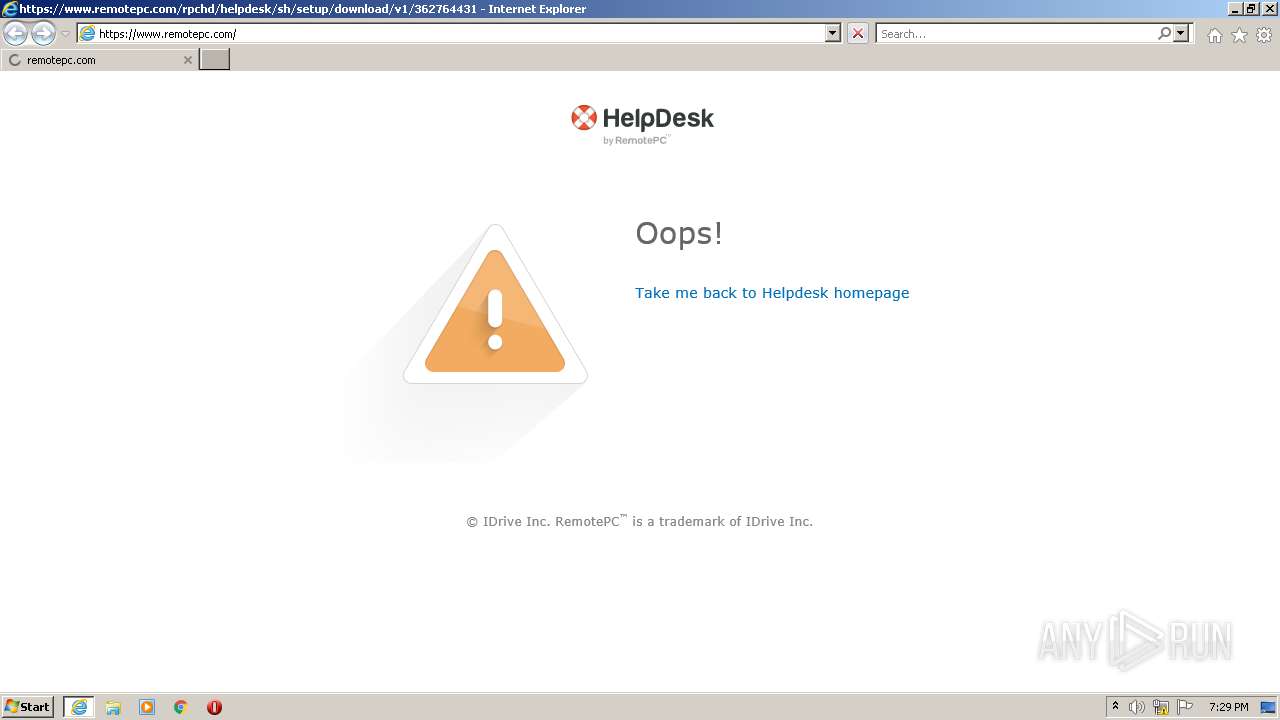
Task: Click Take me back to Helpdesk homepage
Action: (772, 293)
